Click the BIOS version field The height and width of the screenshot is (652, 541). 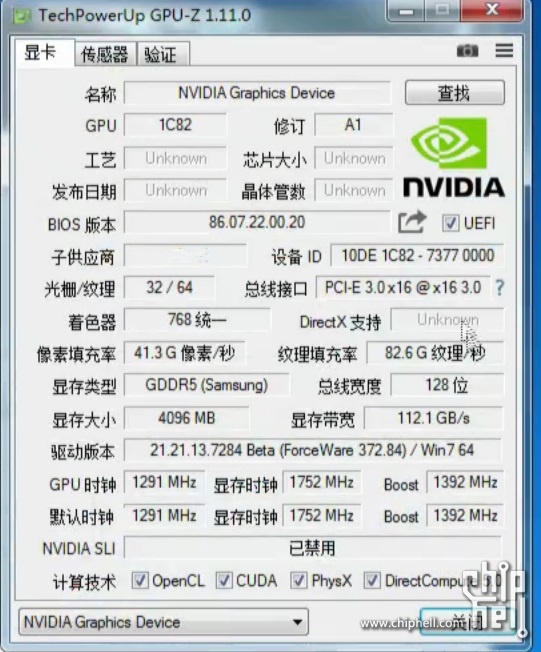coord(257,222)
